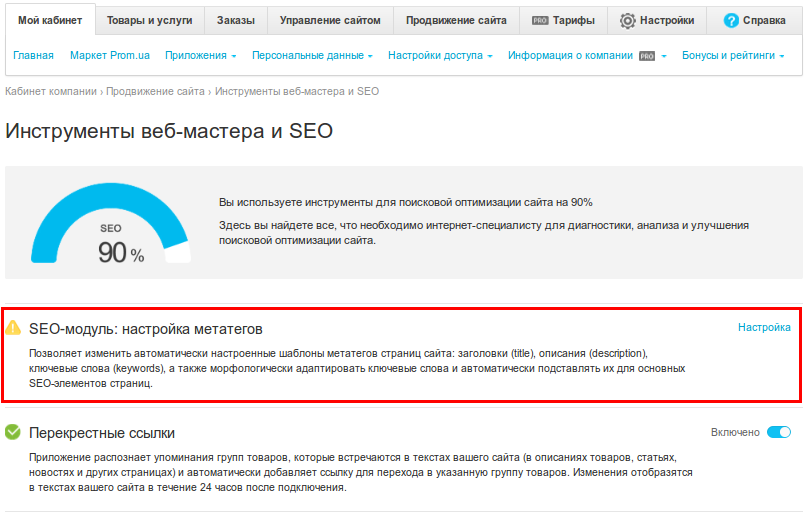Click the PRO badge next to Информация о компании
The height and width of the screenshot is (520, 808).
pyautogui.click(x=647, y=56)
